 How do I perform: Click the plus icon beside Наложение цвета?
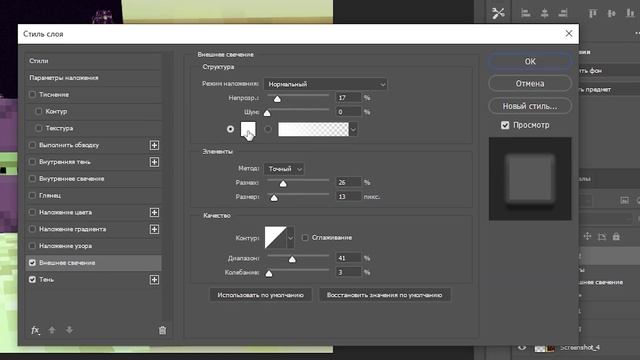(154, 213)
